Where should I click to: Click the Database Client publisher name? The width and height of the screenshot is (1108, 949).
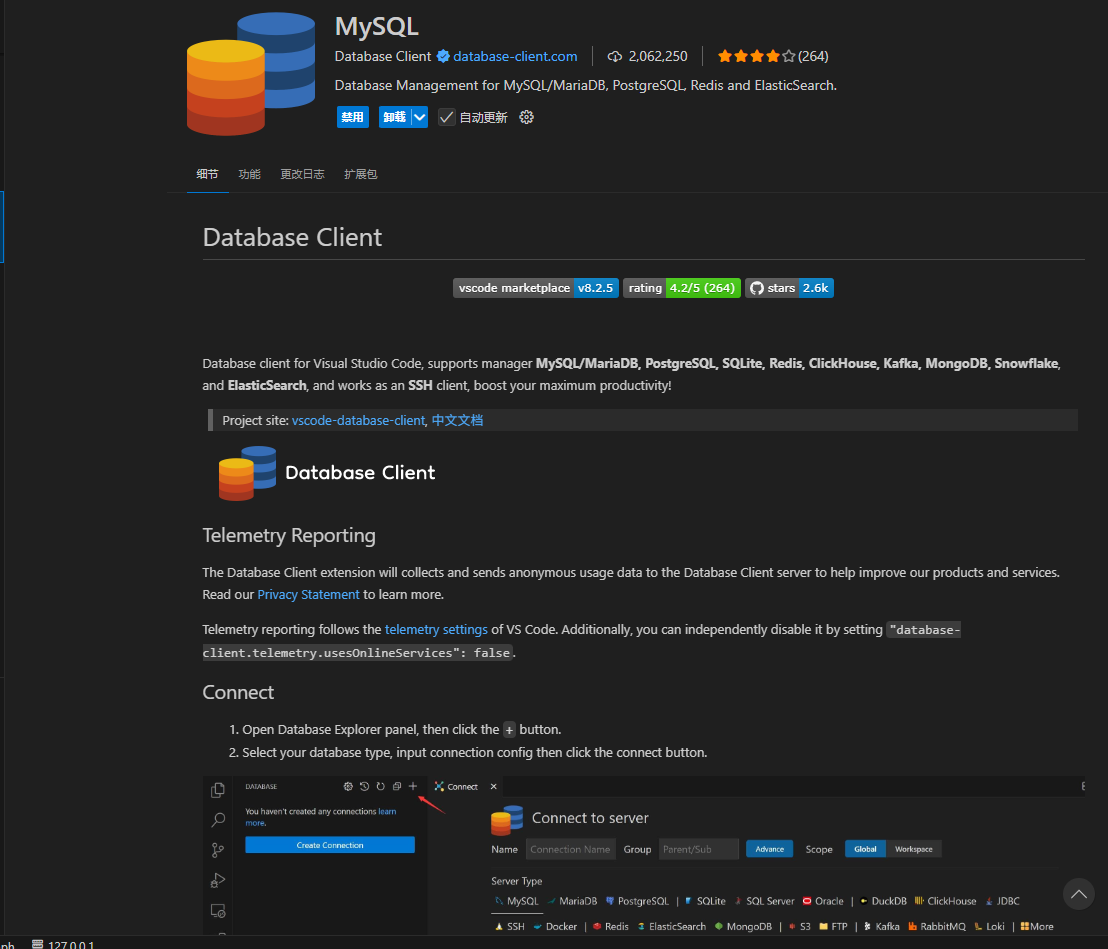[382, 57]
